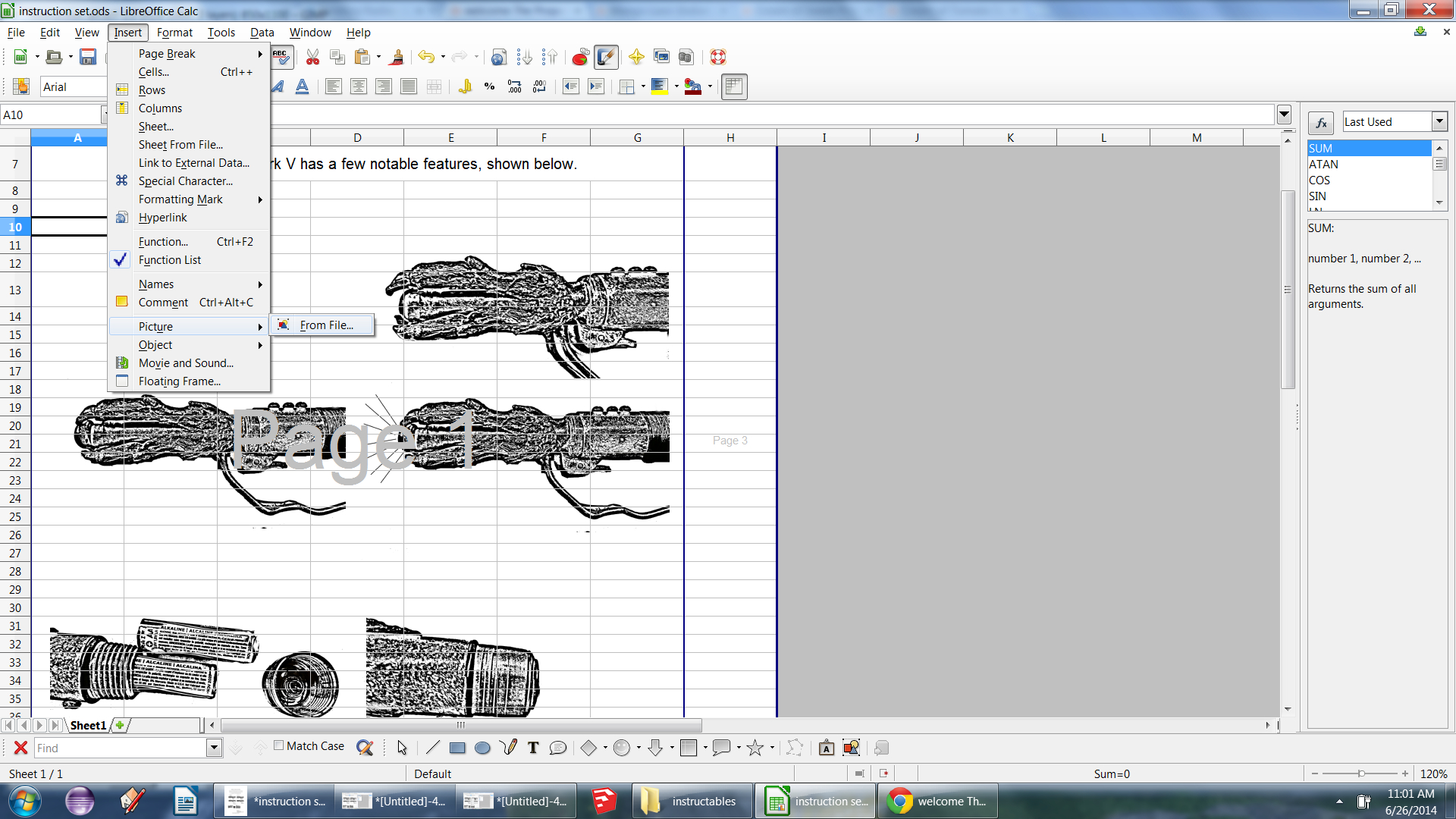Click the Cut scissors icon

312,57
